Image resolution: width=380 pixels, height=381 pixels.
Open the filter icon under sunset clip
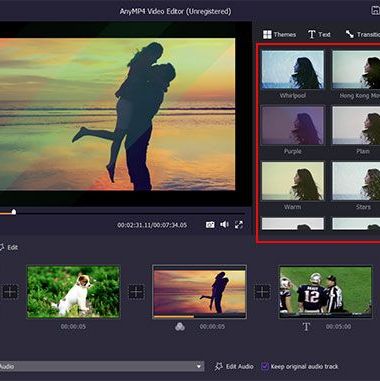(x=180, y=327)
